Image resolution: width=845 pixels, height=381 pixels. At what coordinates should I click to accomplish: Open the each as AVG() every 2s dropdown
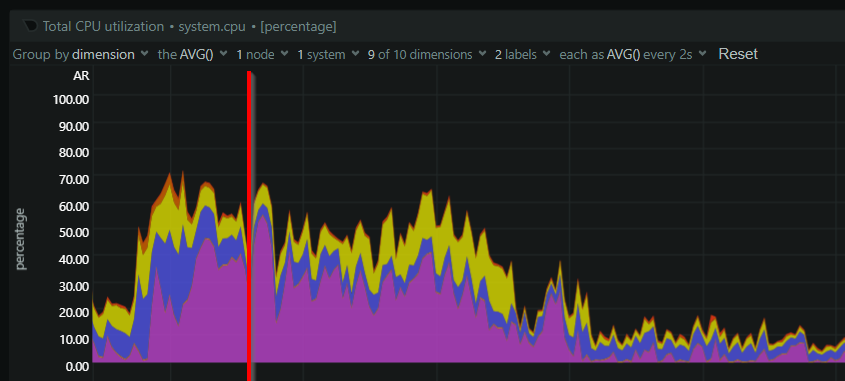633,54
